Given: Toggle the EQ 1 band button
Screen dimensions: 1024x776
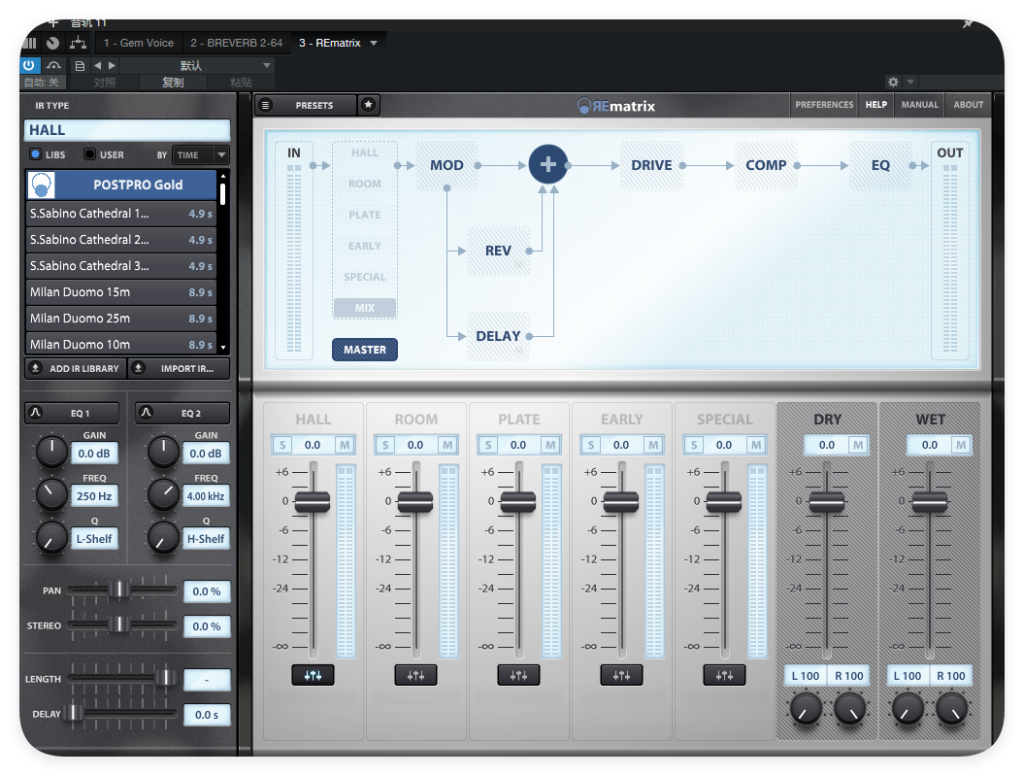Looking at the screenshot, I should tap(72, 413).
